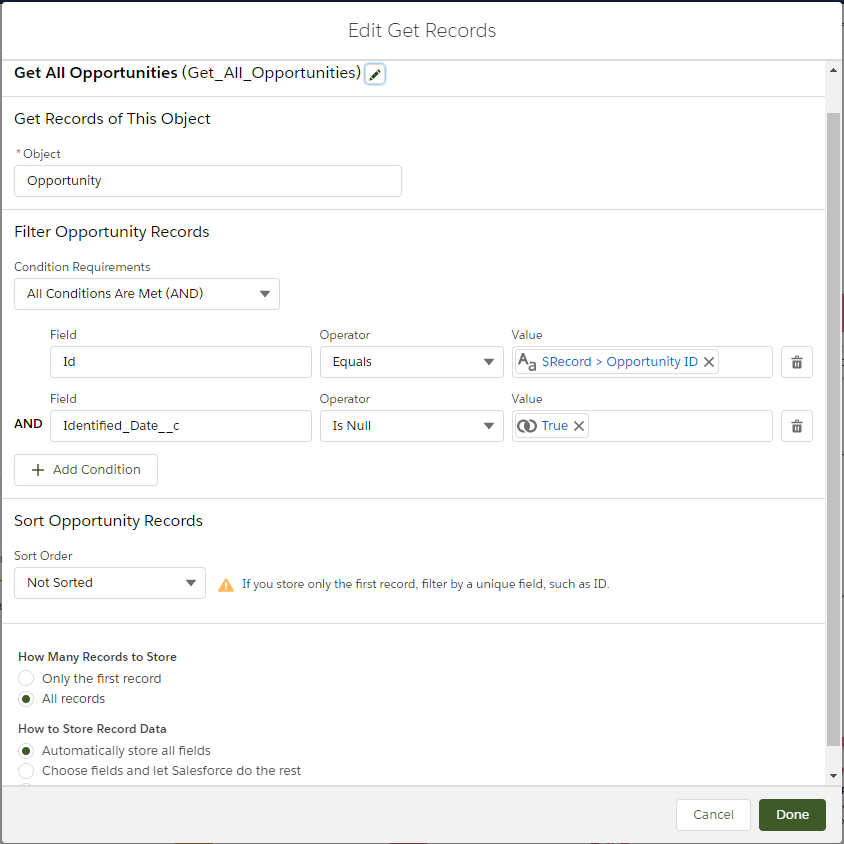Screen dimensions: 844x844
Task: Click scrollbar down arrow in dialog
Action: (833, 775)
